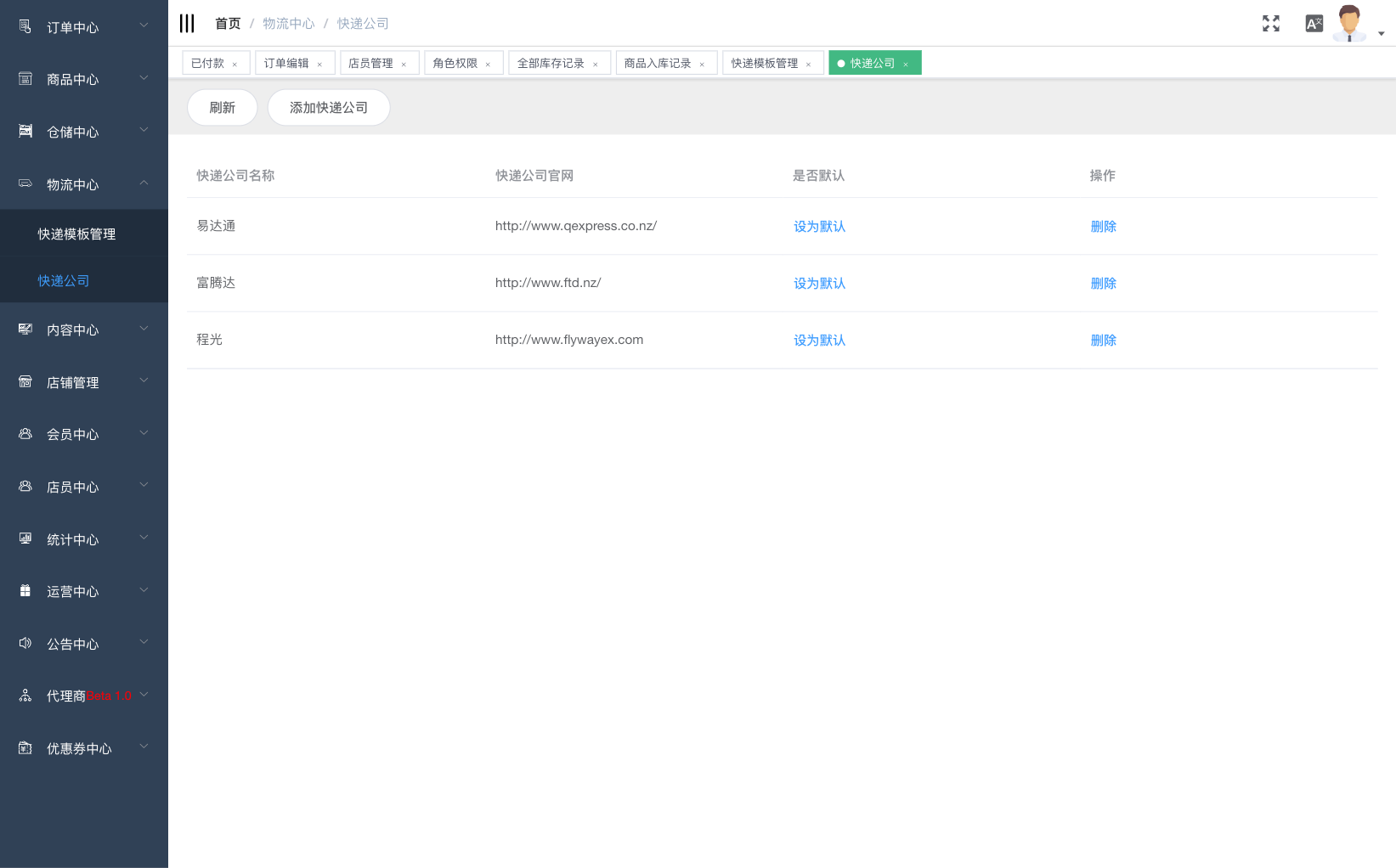The image size is (1396, 868).
Task: Collapse sidebar with the three-bar icon
Action: pos(187,24)
